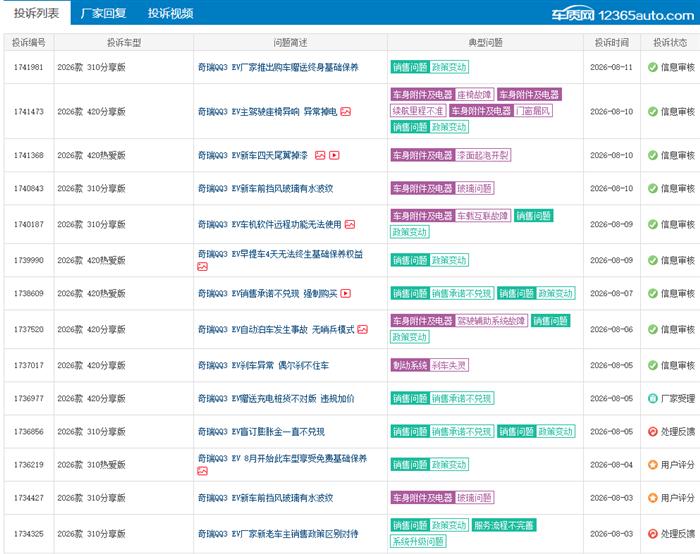Image resolution: width=700 pixels, height=554 pixels.
Task: Click 厂家受理 status icon for 1736977
Action: [x=653, y=398]
